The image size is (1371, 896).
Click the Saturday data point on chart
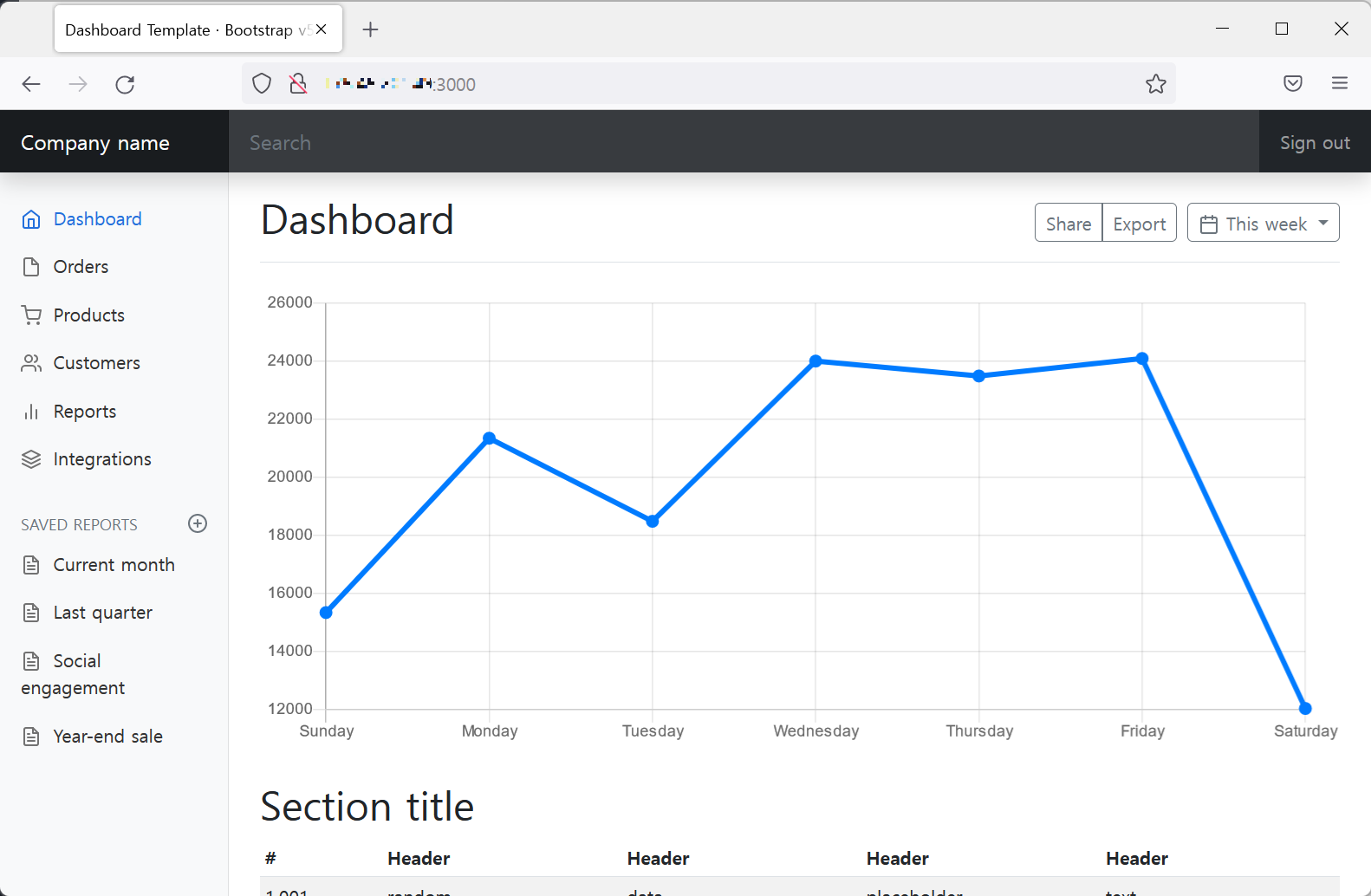pos(1305,708)
